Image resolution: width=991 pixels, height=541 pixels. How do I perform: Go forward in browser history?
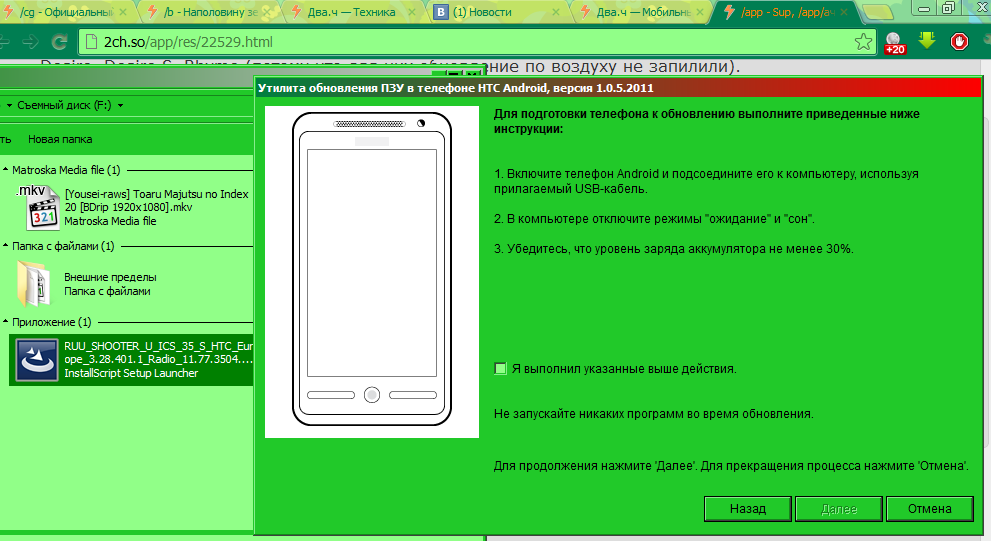tap(30, 42)
